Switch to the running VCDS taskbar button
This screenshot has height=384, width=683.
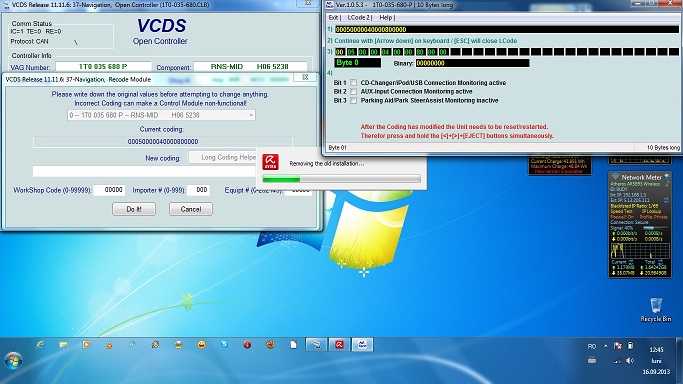316,345
